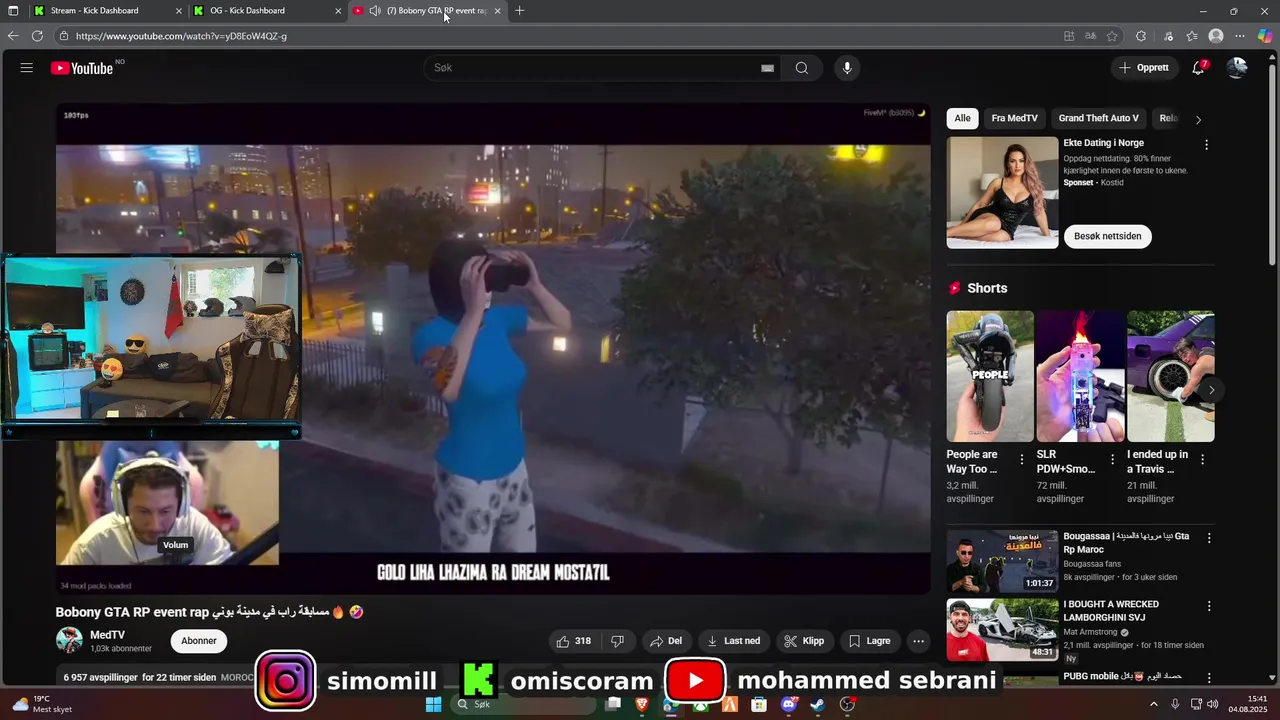
Task: Start voice search with microphone icon
Action: [x=847, y=68]
